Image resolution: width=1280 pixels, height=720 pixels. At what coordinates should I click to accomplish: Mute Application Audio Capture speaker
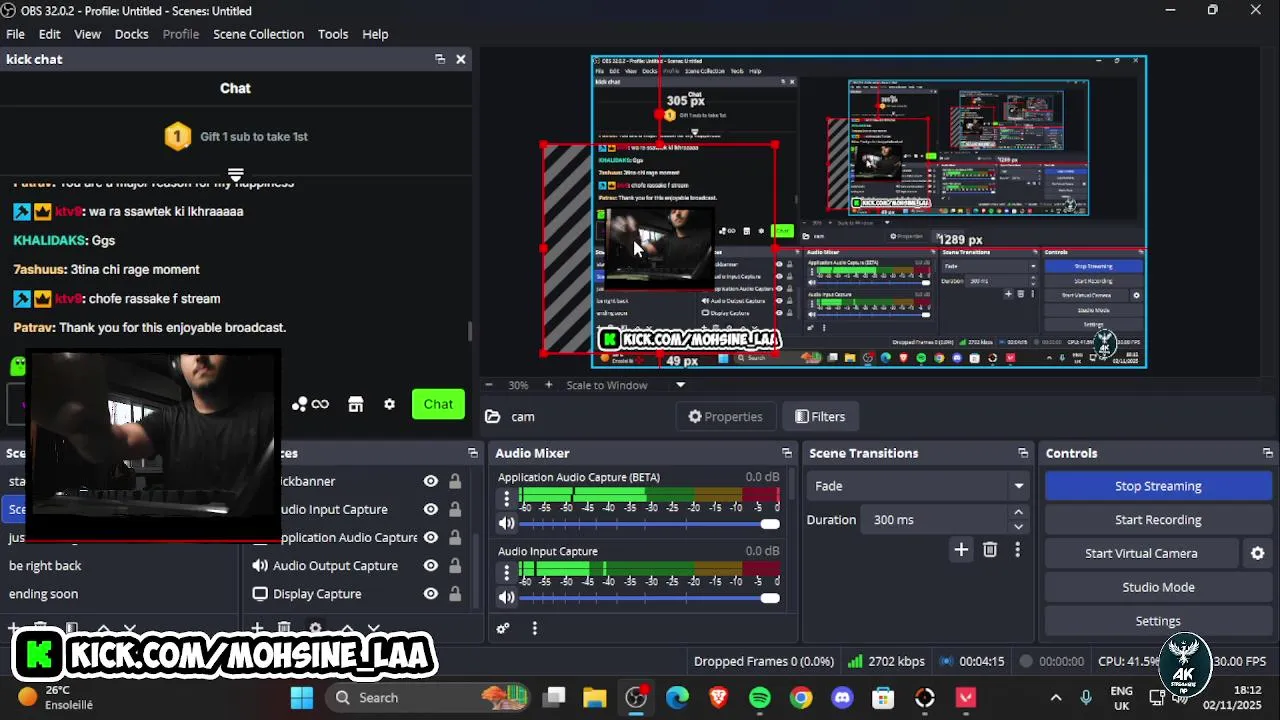click(507, 523)
